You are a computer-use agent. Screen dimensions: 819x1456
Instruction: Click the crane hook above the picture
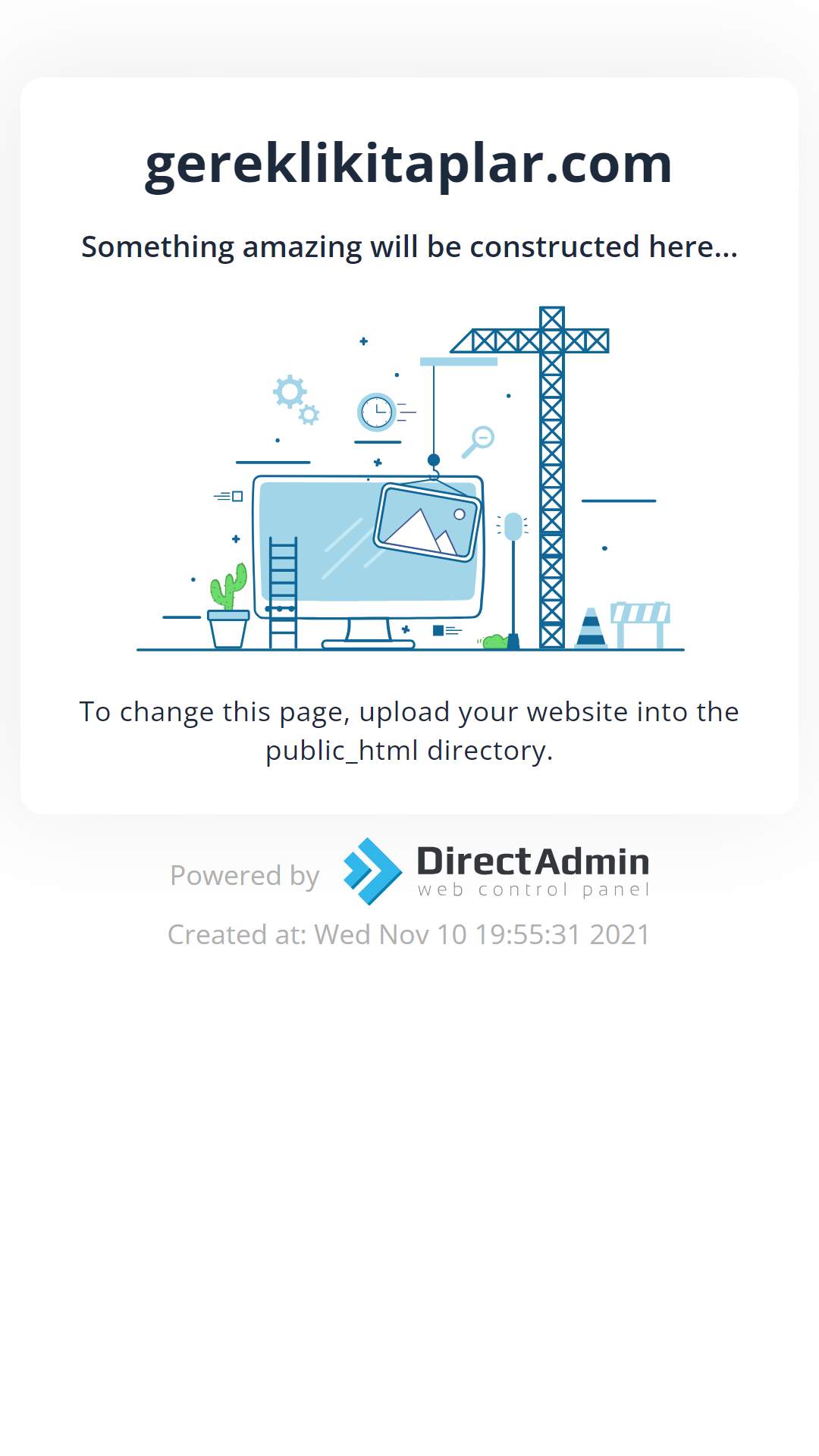pyautogui.click(x=434, y=467)
